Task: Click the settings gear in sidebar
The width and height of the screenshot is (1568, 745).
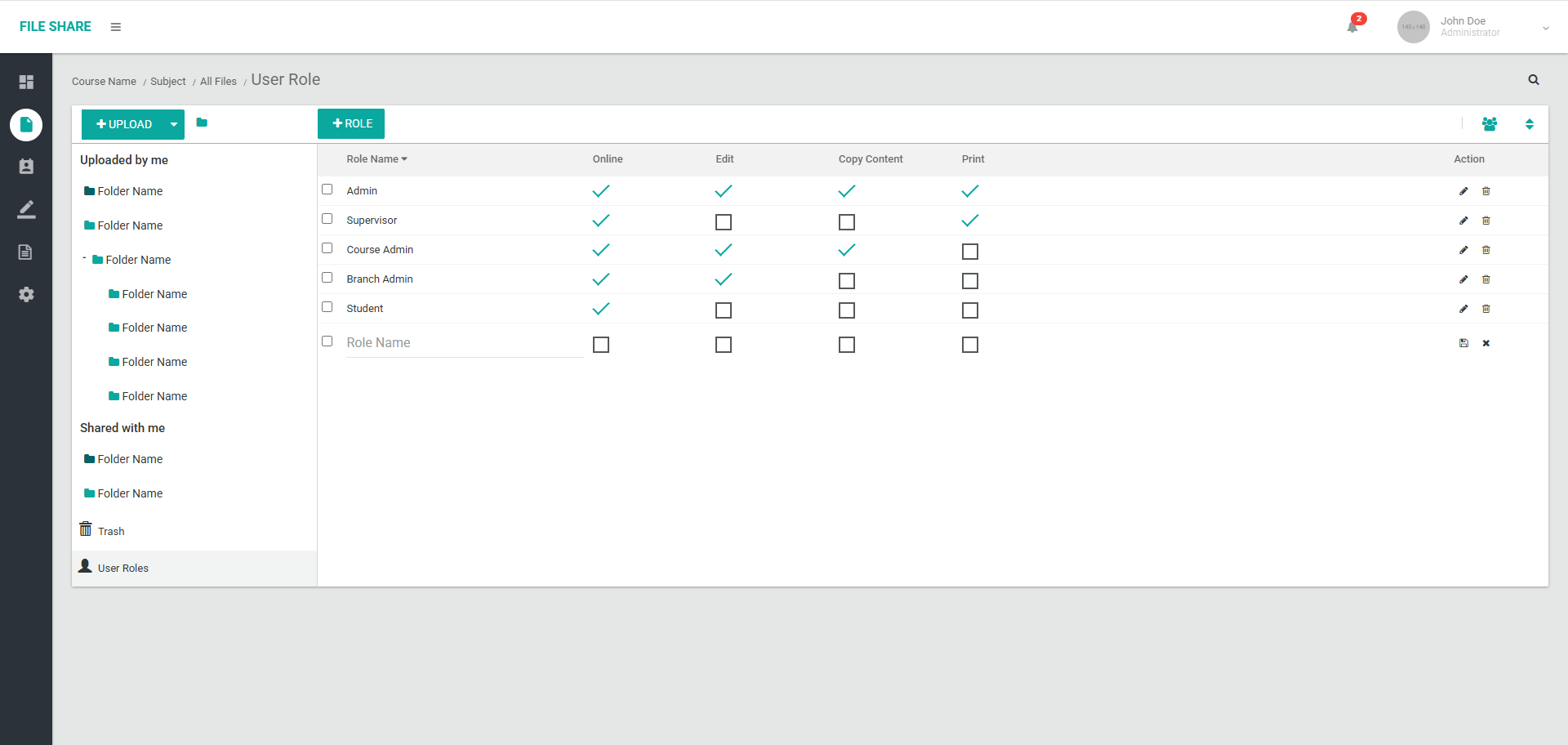Action: [x=26, y=295]
